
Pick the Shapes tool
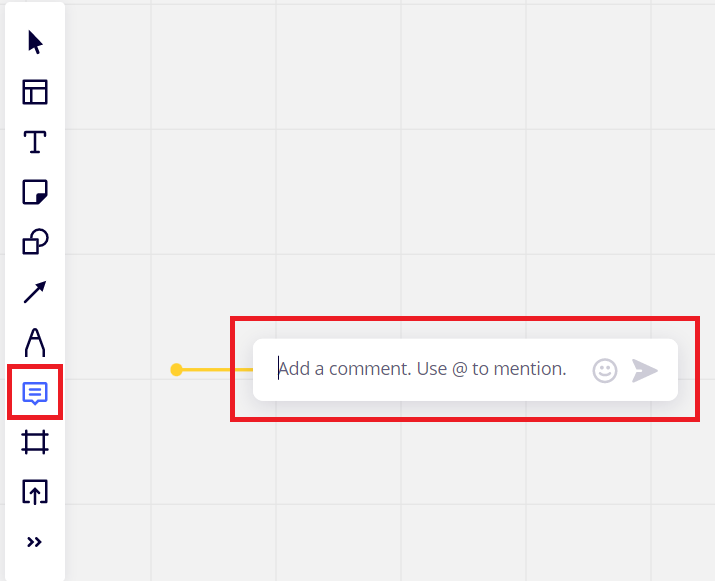pos(35,242)
